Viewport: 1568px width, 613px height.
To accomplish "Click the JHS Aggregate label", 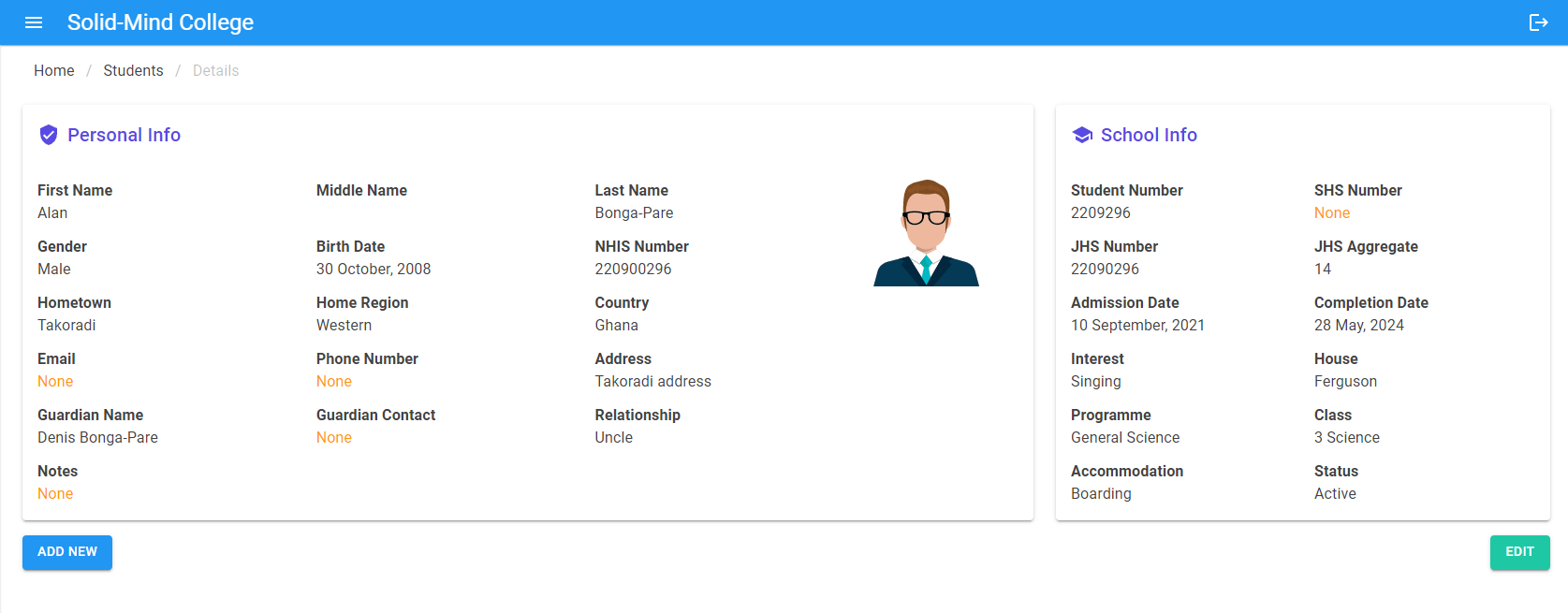I will [1366, 247].
